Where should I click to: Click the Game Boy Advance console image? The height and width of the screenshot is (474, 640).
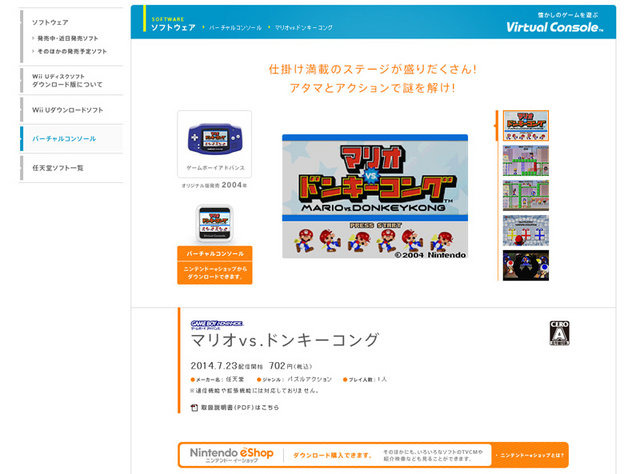[215, 139]
